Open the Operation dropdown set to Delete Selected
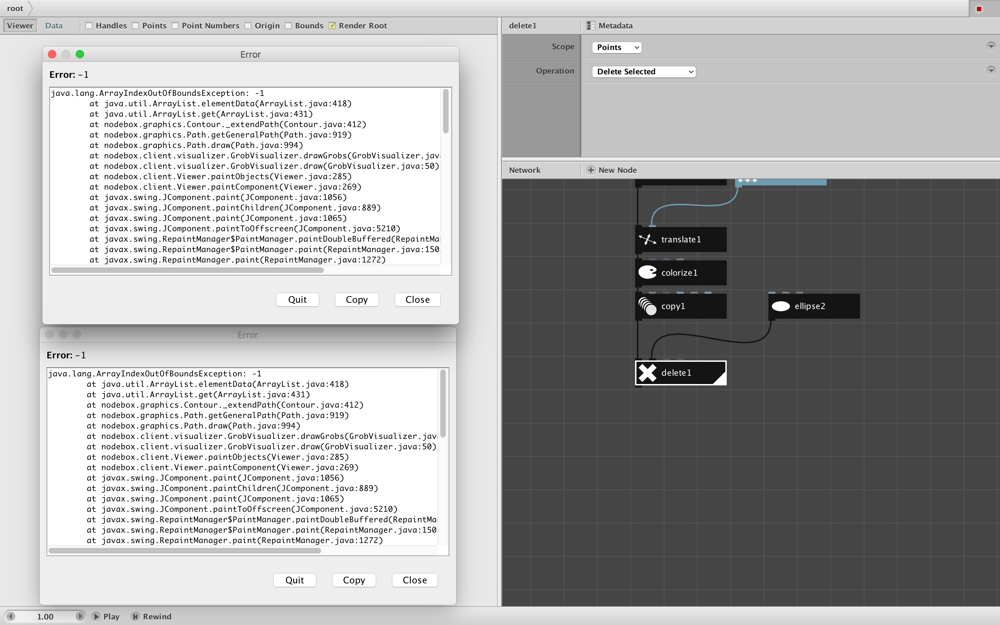1000x625 pixels. [x=643, y=71]
